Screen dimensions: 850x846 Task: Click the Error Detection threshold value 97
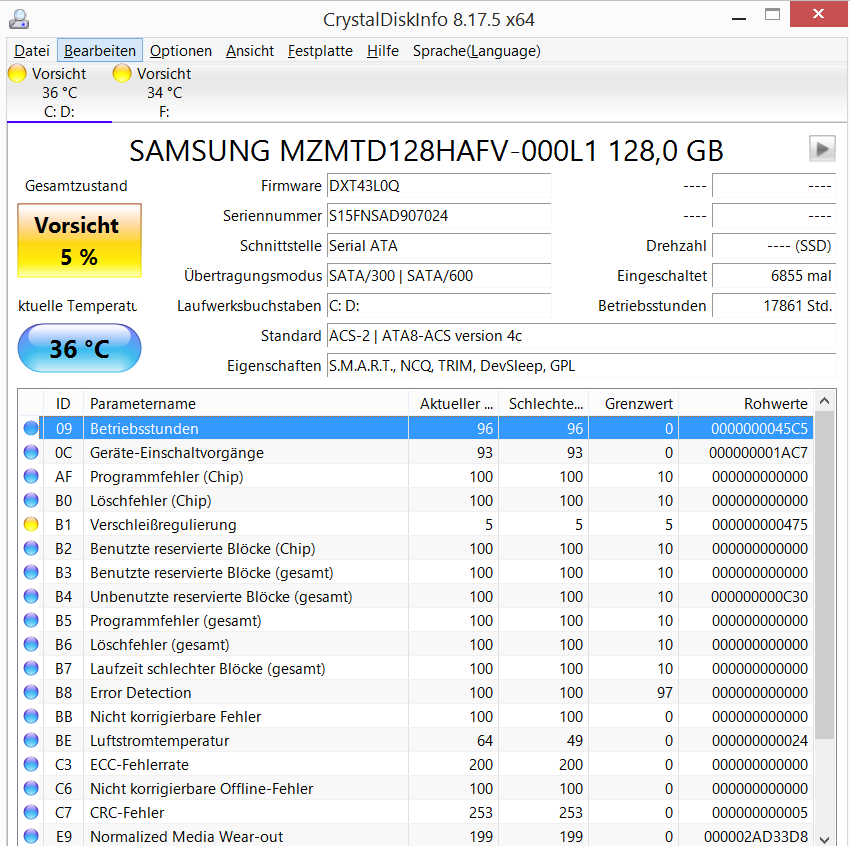pos(665,692)
